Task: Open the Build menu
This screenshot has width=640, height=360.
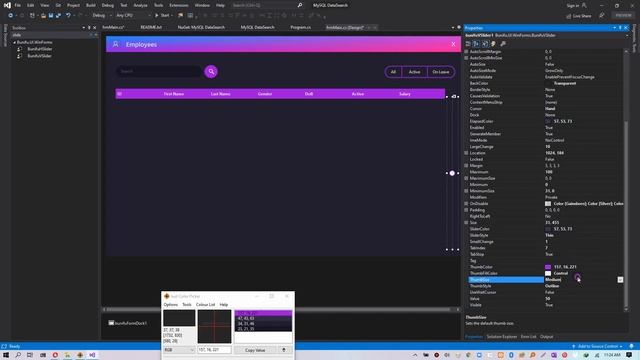Action: tap(91, 5)
